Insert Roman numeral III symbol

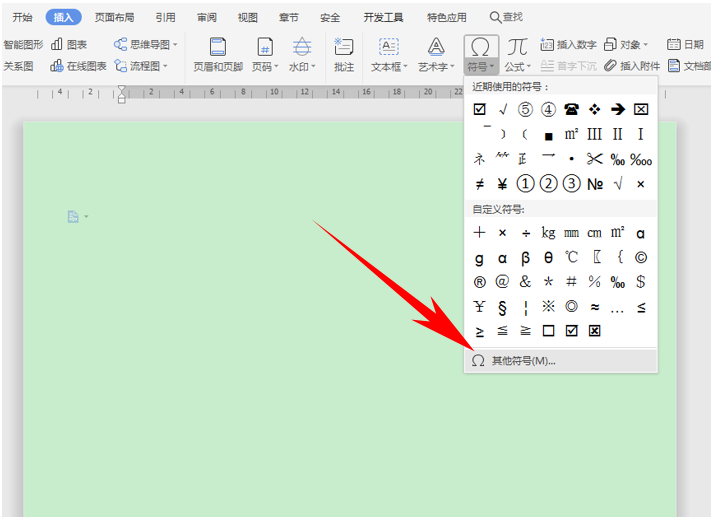pyautogui.click(x=594, y=134)
